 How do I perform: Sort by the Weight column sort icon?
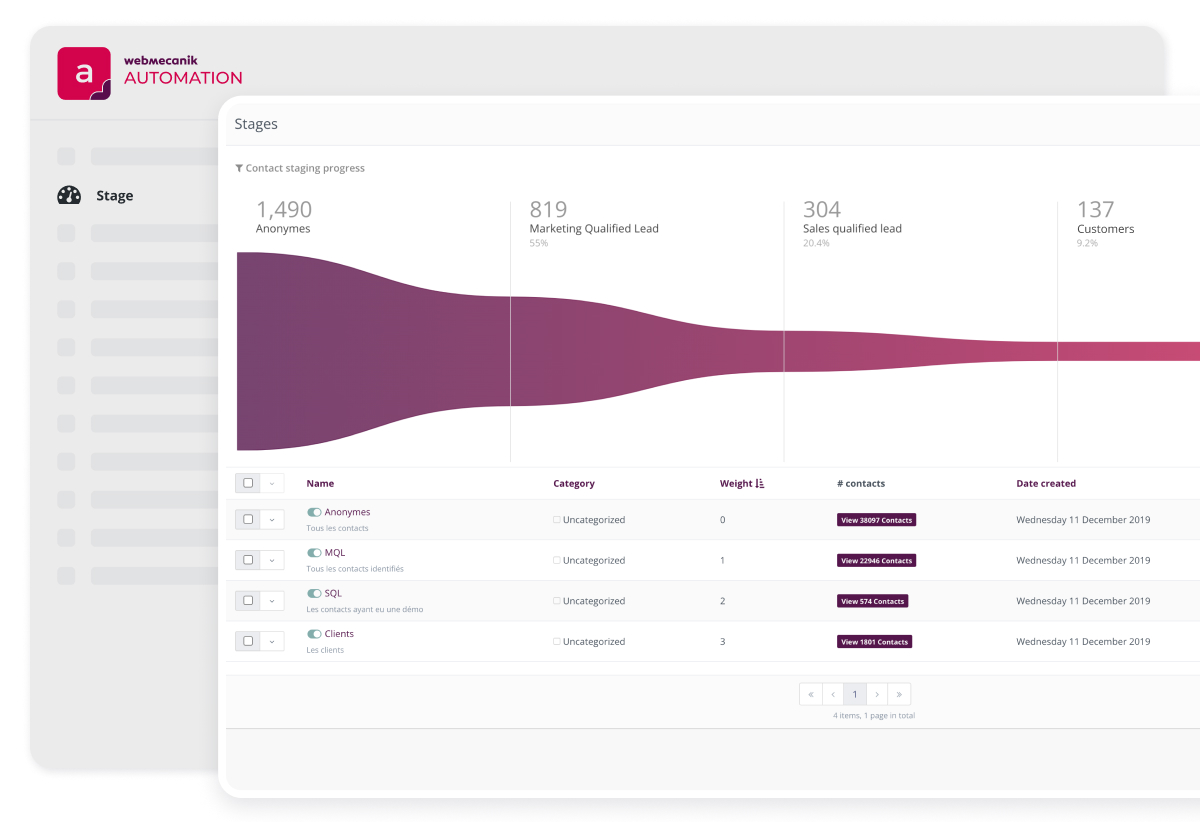pos(760,484)
